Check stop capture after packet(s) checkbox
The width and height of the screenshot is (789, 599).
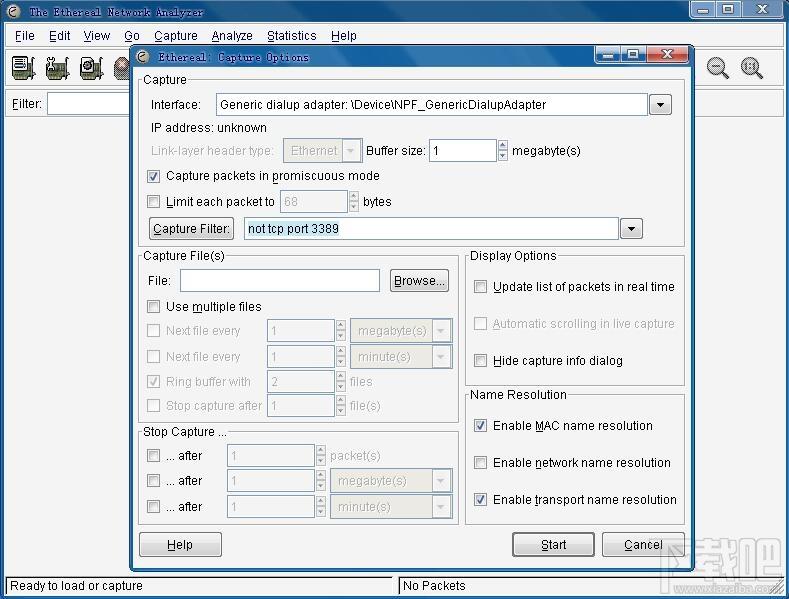pos(153,456)
